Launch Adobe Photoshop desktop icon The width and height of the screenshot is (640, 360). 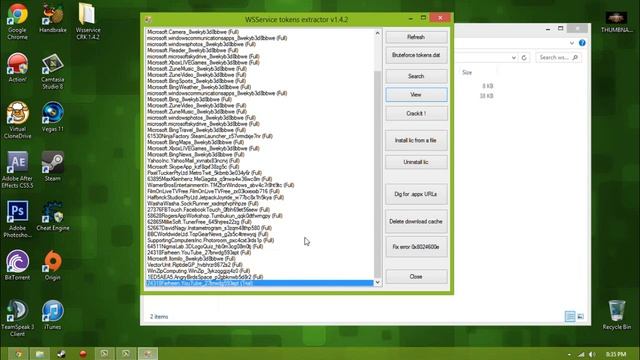17,219
